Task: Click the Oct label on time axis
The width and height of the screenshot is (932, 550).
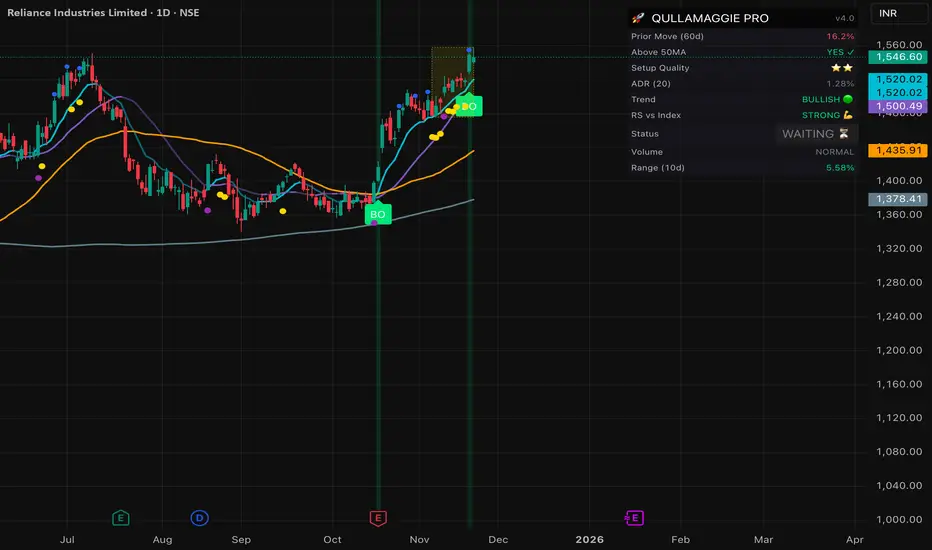Action: pyautogui.click(x=332, y=540)
